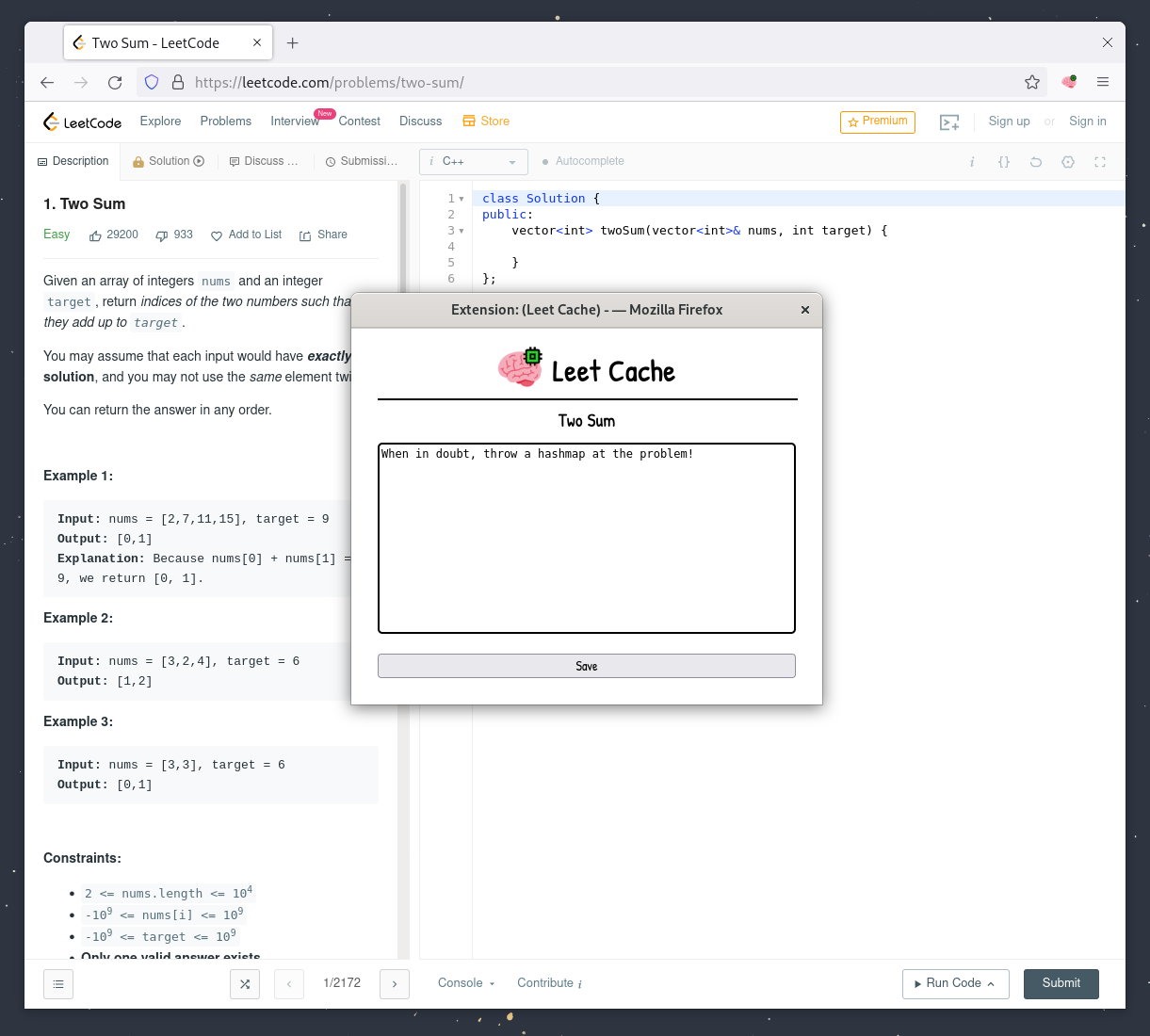The image size is (1150, 1036).
Task: Switch to the Solution tab
Action: [169, 161]
